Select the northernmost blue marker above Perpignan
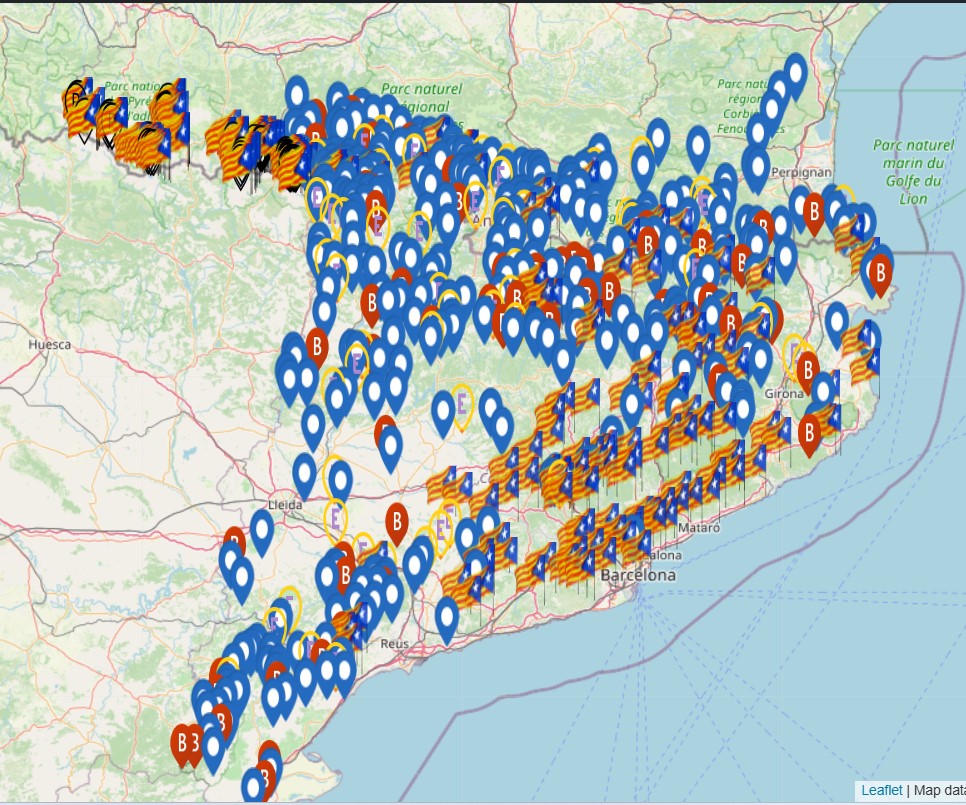 point(796,72)
